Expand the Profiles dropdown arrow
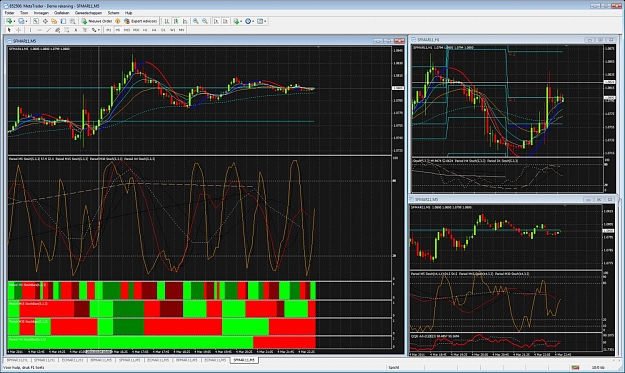The image size is (625, 373). 27,21
